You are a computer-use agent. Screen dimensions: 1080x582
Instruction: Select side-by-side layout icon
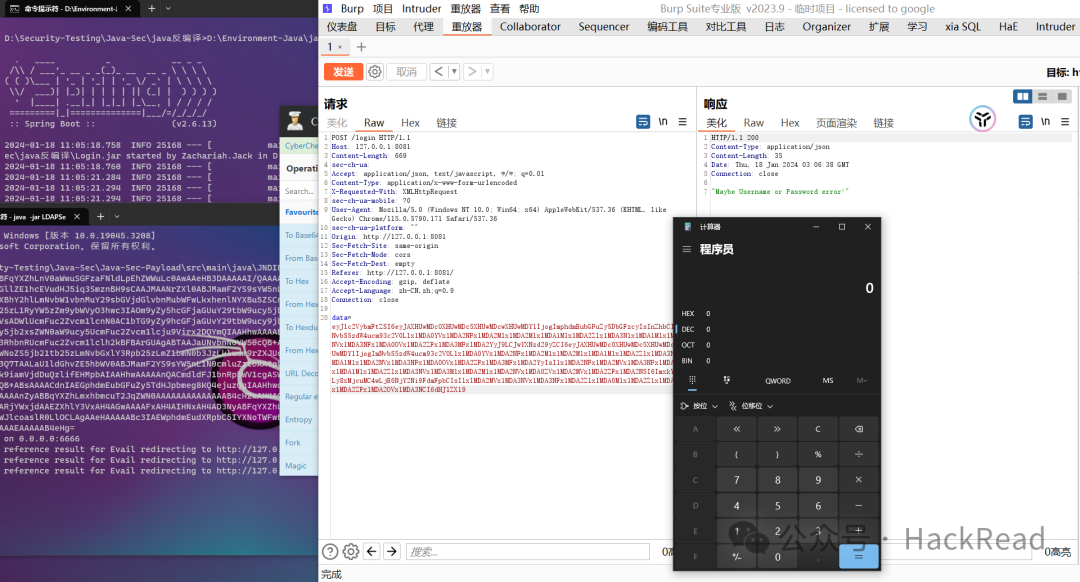click(x=1022, y=96)
